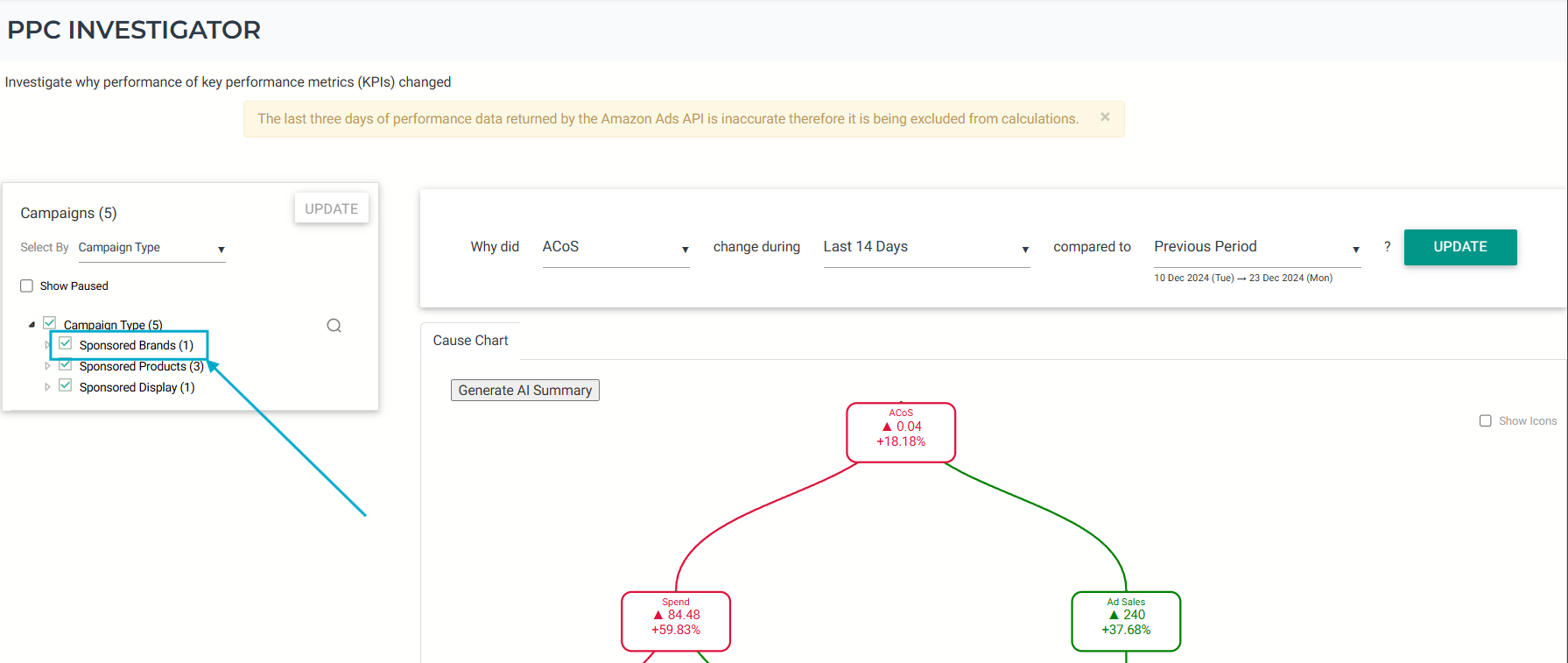Screen dimensions: 1568x663
Task: Collapse the Campaign Type (5) tree node
Action: pos(32,325)
